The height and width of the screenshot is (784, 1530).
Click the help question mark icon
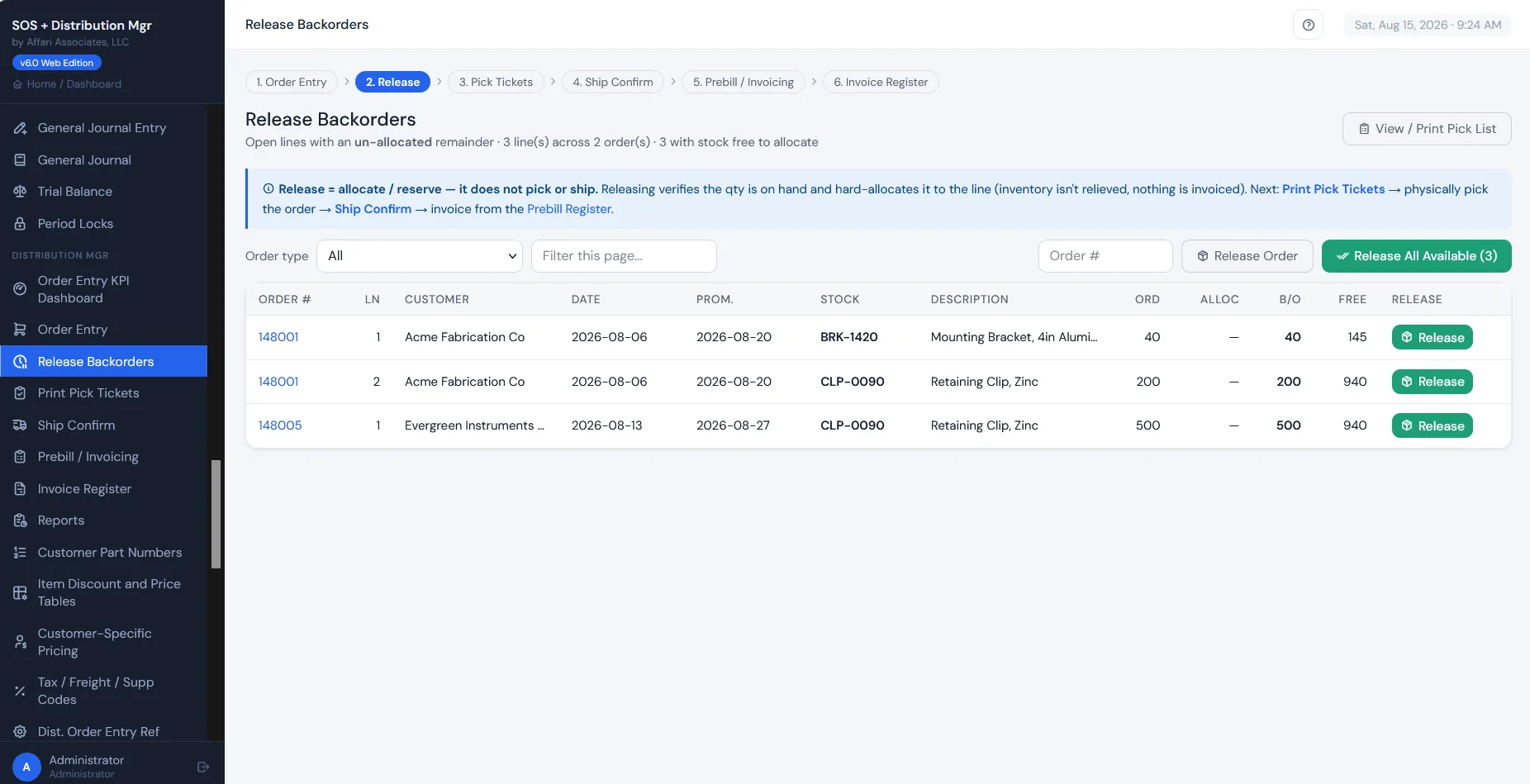tap(1309, 25)
